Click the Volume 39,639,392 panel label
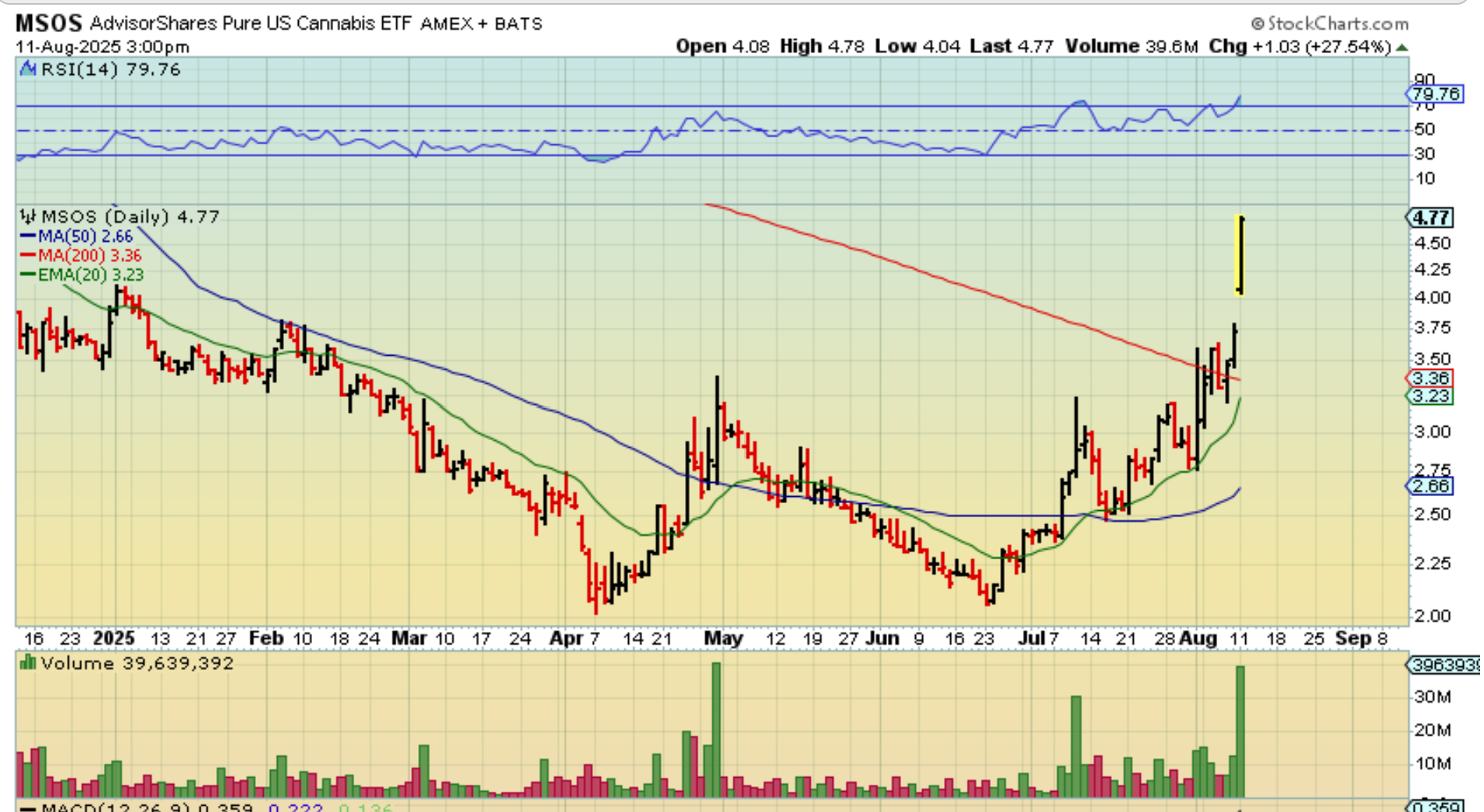This screenshot has width=1484, height=812. (137, 663)
